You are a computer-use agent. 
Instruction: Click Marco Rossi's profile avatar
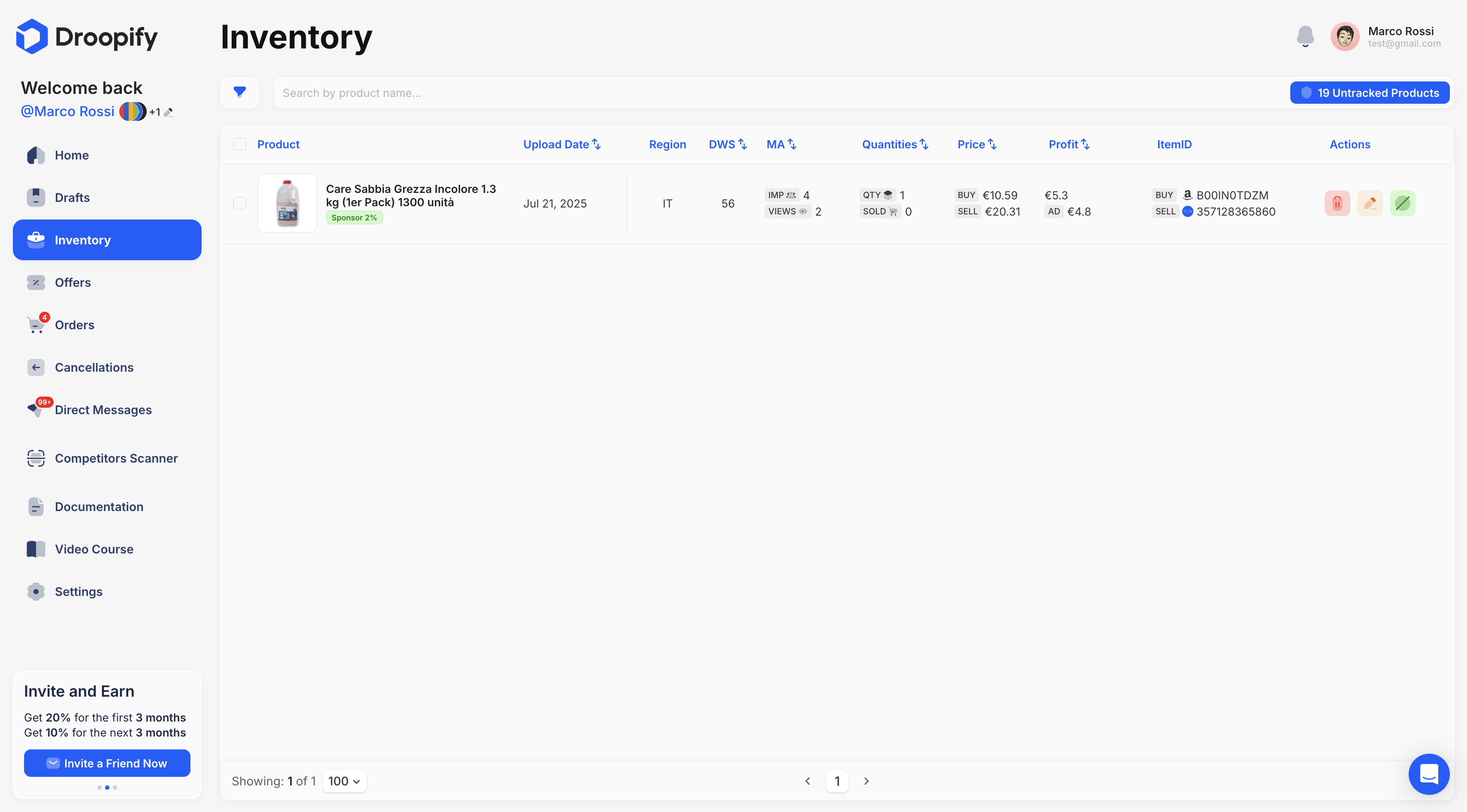coord(1345,36)
